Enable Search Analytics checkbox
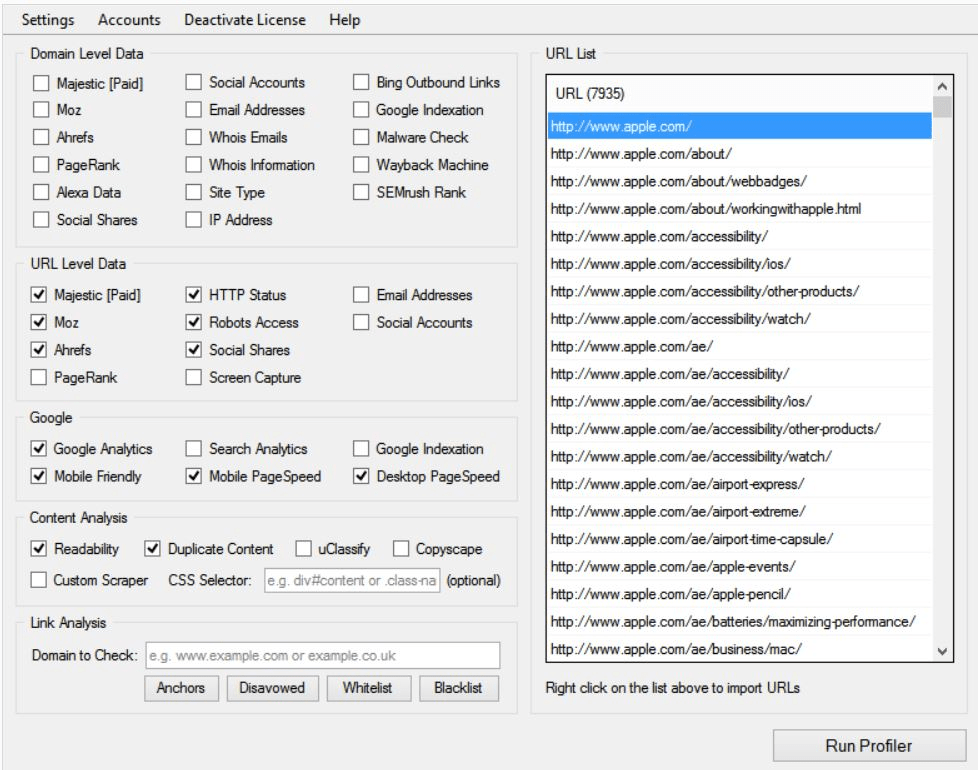This screenshot has height=770, width=978. pyautogui.click(x=193, y=448)
